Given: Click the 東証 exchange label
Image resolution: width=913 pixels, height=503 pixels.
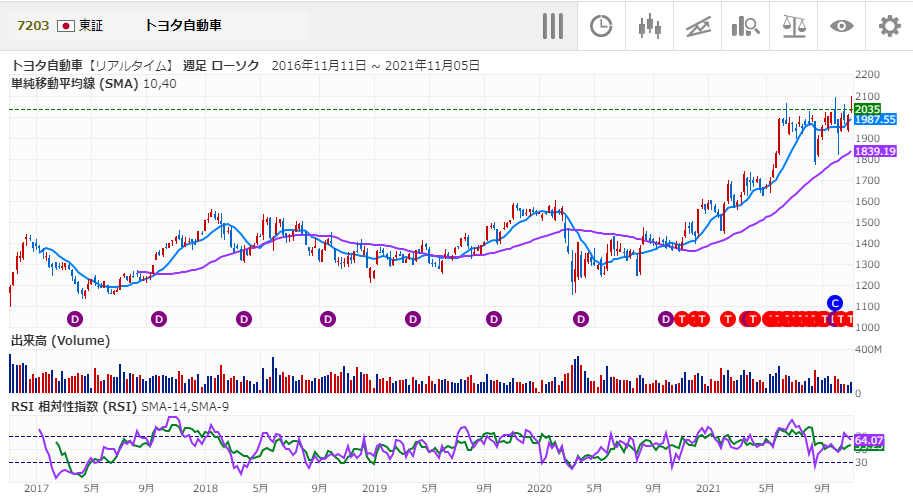Looking at the screenshot, I should tap(91, 26).
